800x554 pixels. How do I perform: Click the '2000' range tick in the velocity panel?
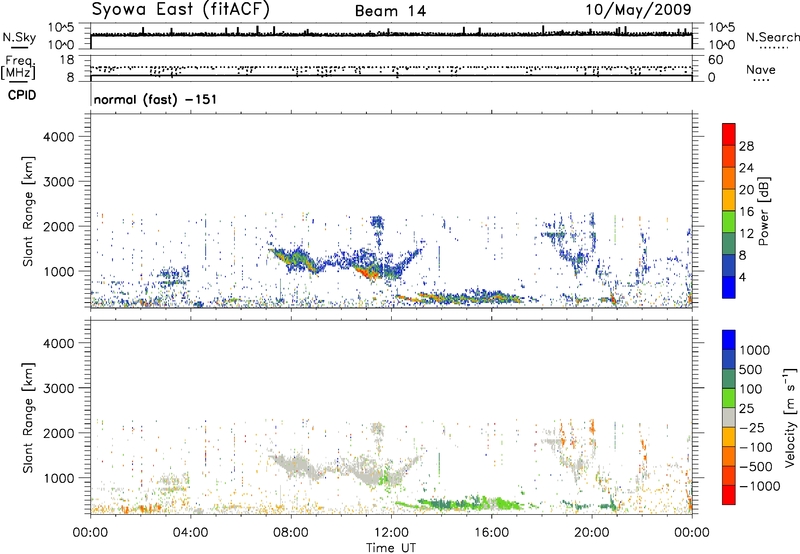pos(59,433)
